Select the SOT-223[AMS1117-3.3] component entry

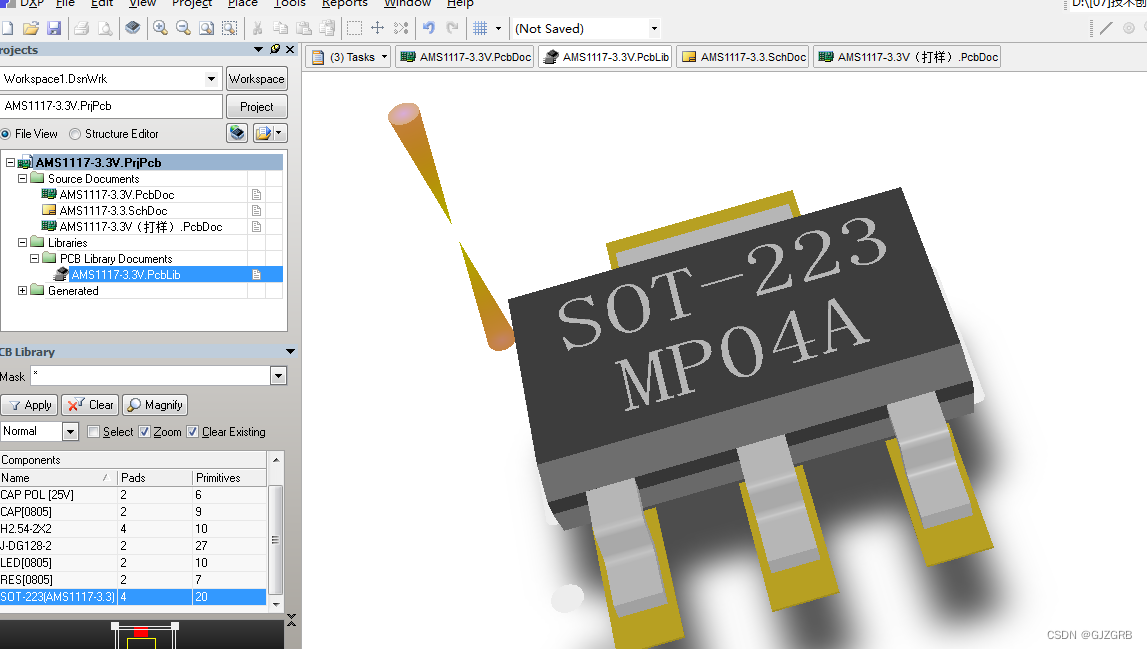pos(57,596)
